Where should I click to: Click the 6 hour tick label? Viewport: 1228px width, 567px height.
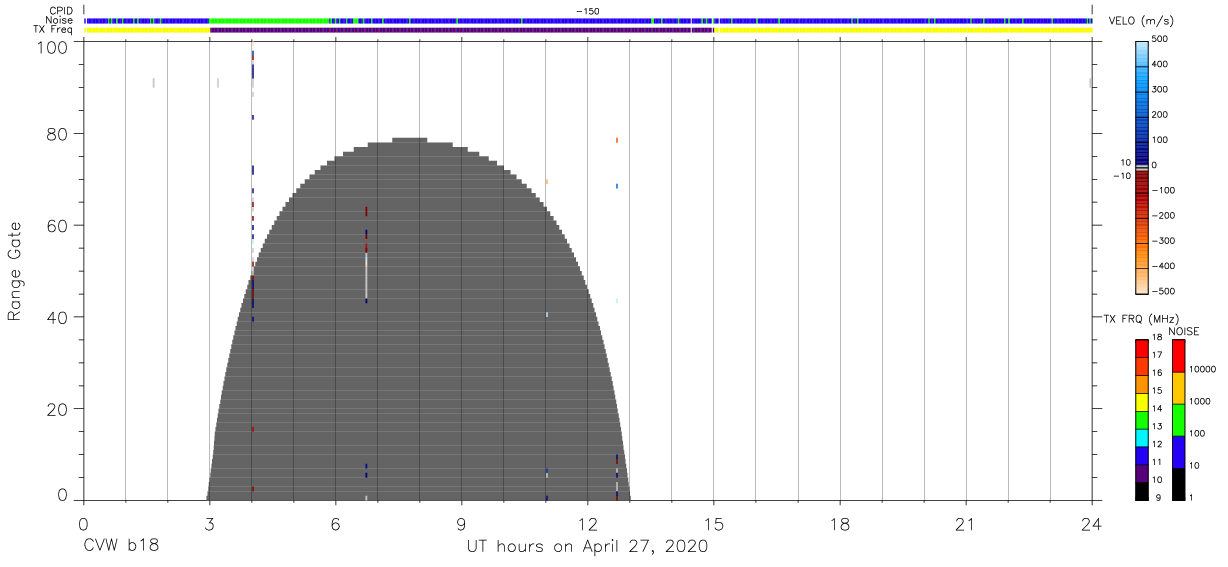click(x=335, y=524)
